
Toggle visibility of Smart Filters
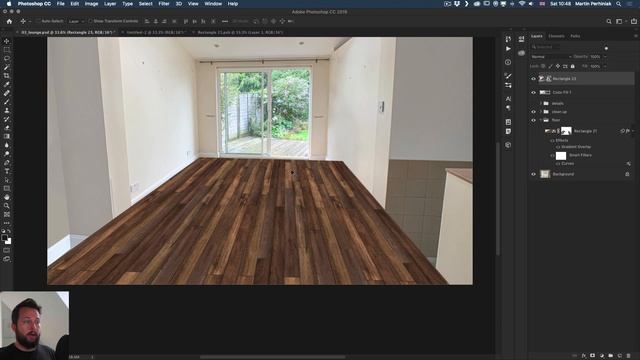point(552,156)
